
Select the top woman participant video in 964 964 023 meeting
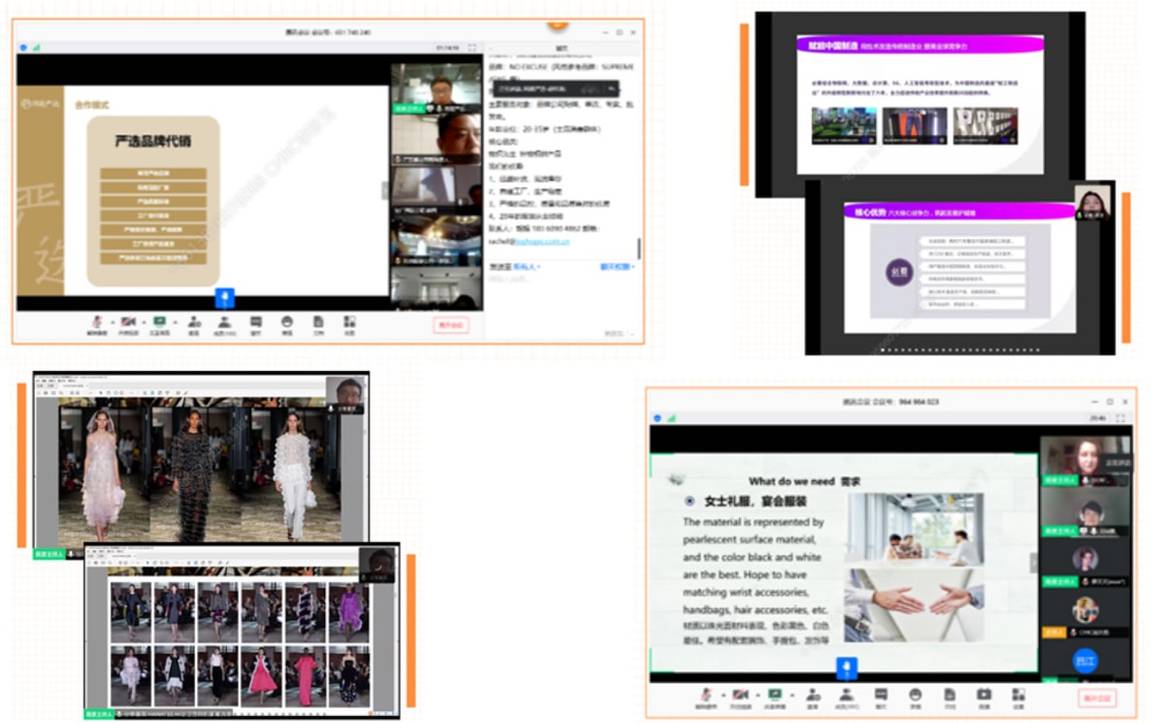click(x=1086, y=461)
